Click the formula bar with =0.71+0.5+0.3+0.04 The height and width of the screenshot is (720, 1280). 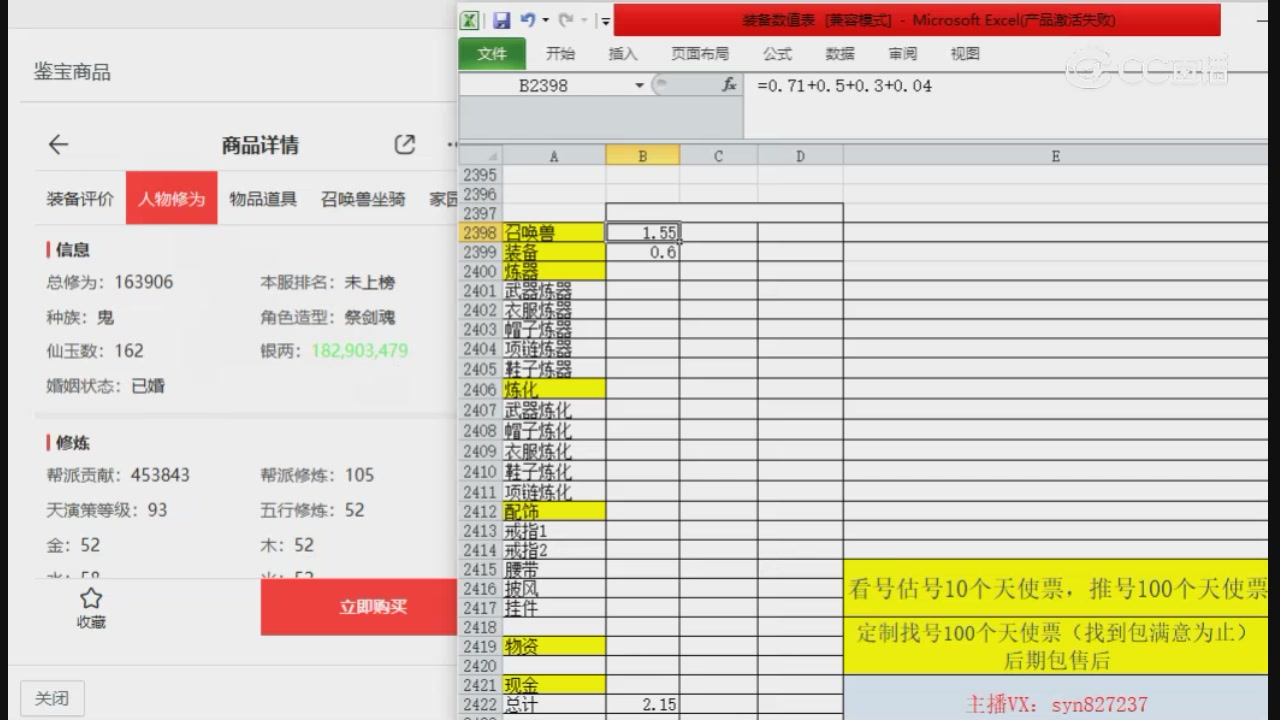coord(1005,86)
